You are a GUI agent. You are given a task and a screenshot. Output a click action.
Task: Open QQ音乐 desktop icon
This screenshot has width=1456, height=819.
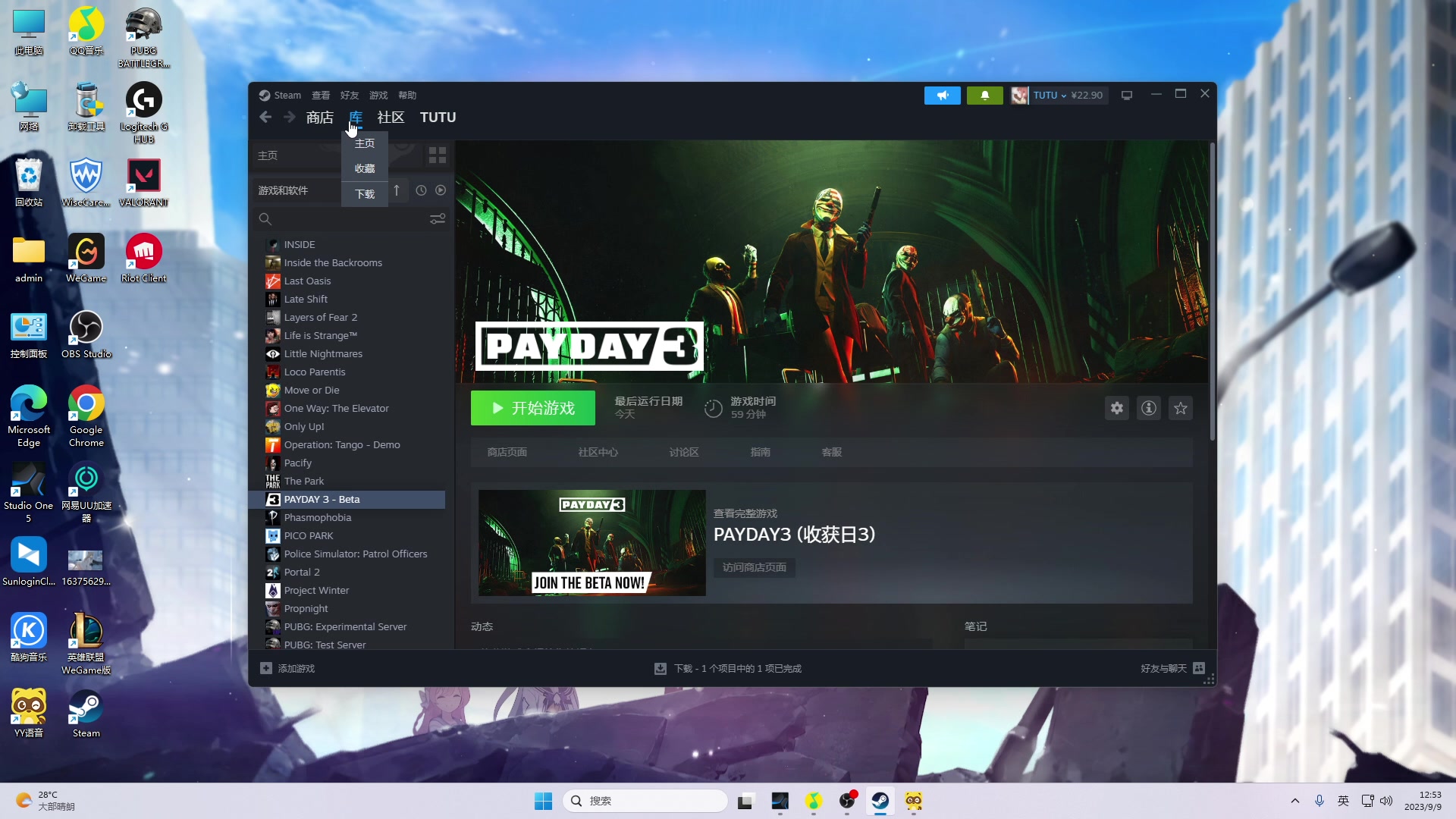tap(86, 31)
